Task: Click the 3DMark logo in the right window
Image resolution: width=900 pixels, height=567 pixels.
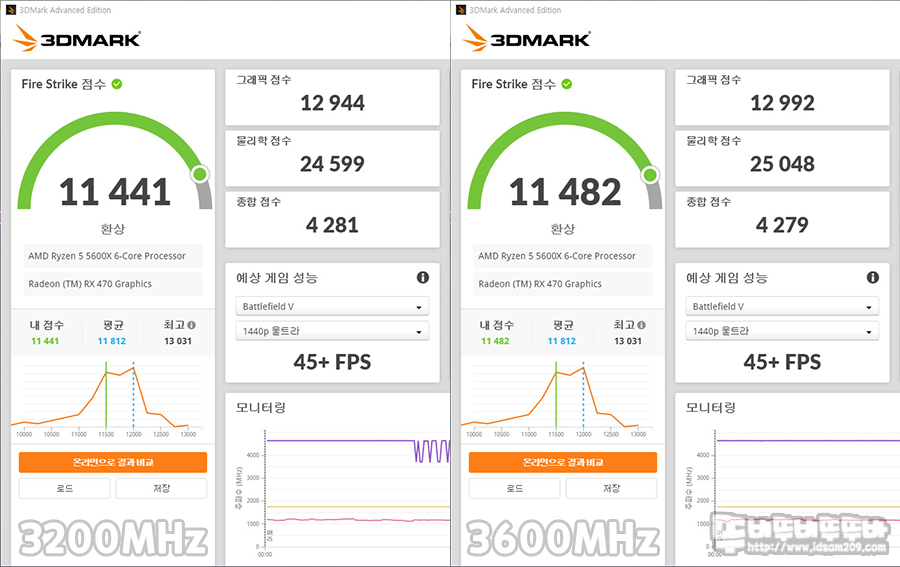Action: point(526,38)
